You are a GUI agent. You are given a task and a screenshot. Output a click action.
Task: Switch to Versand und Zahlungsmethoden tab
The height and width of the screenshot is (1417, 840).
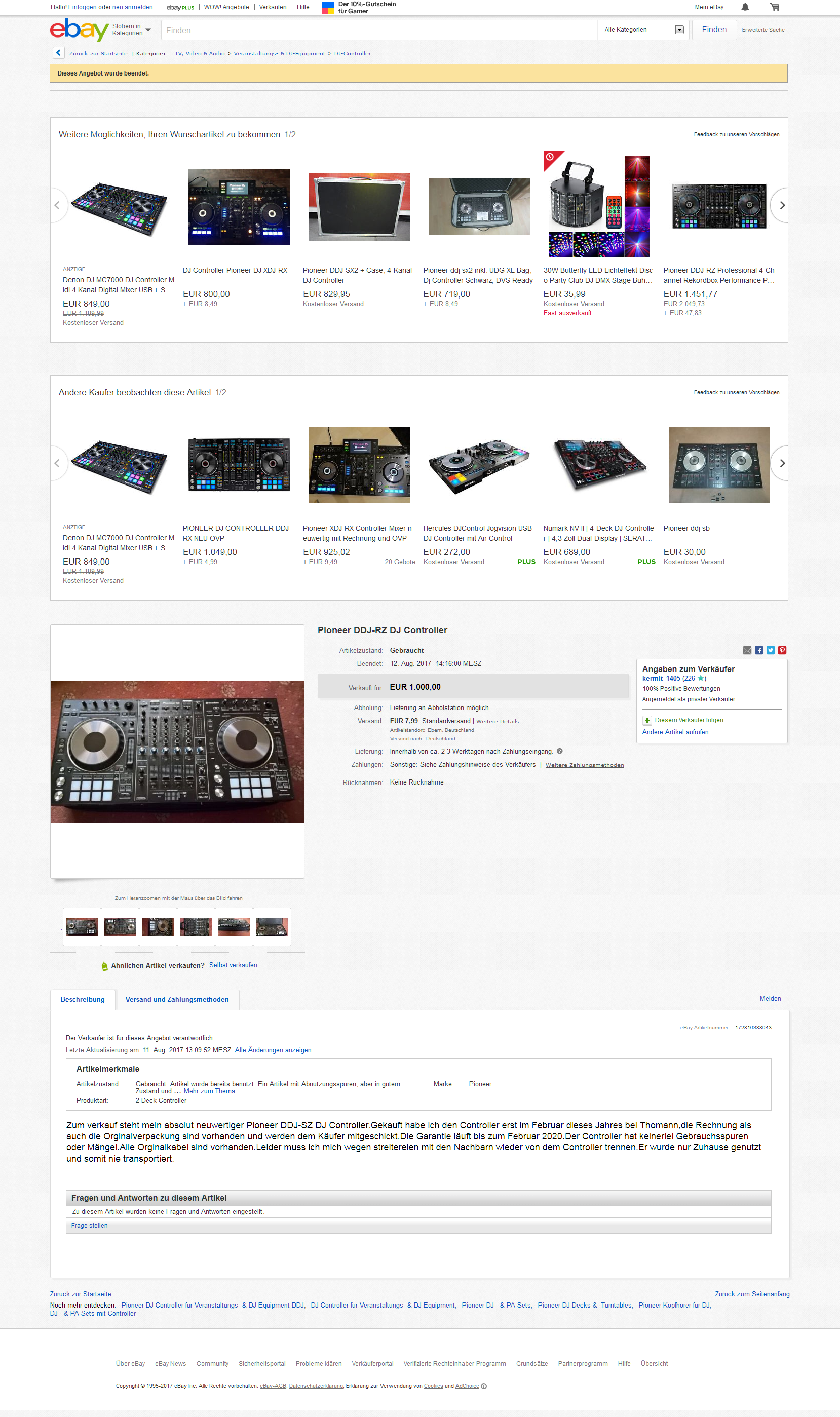(177, 1000)
